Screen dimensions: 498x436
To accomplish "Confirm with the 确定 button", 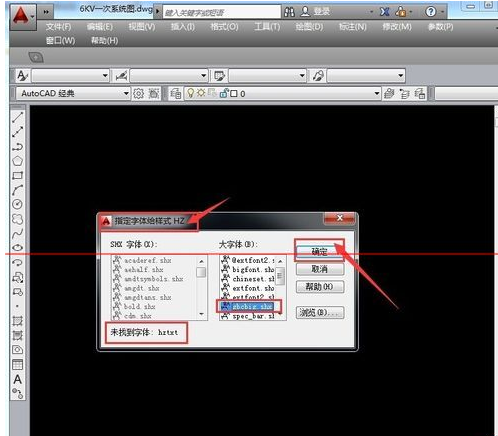I will pyautogui.click(x=319, y=251).
